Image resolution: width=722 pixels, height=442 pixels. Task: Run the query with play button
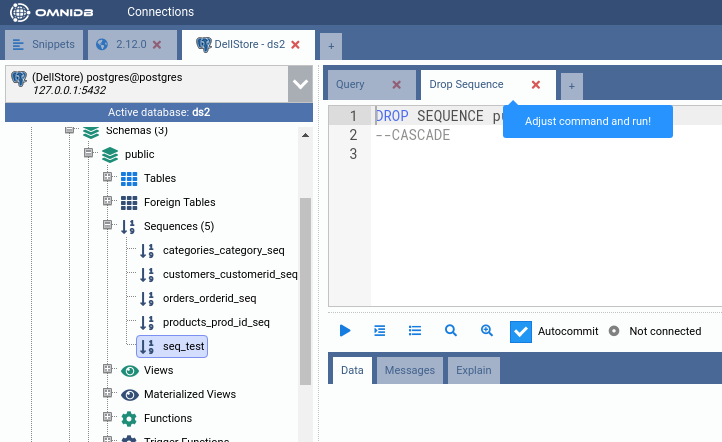[x=345, y=331]
